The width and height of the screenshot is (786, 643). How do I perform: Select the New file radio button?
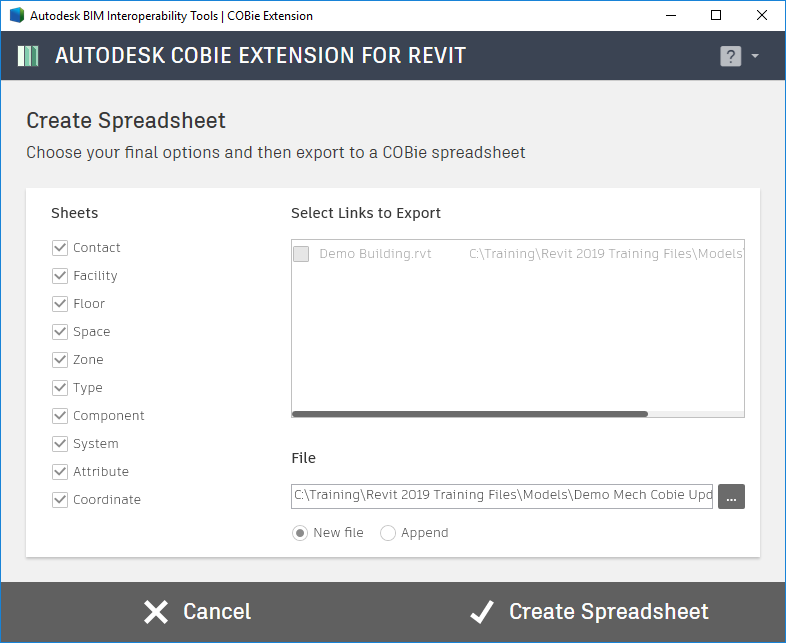300,533
